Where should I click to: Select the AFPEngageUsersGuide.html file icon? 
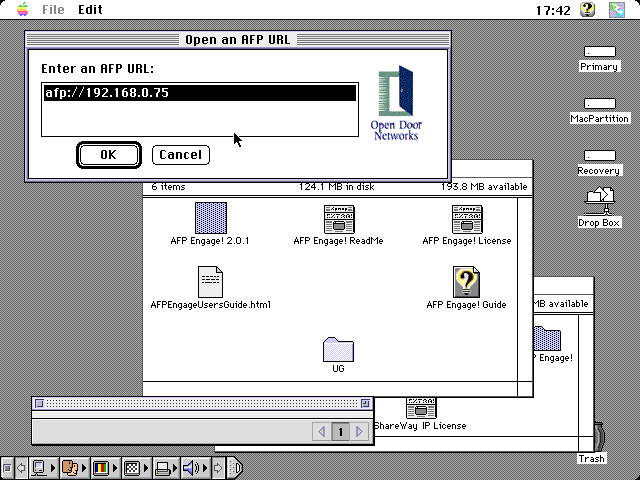(210, 282)
